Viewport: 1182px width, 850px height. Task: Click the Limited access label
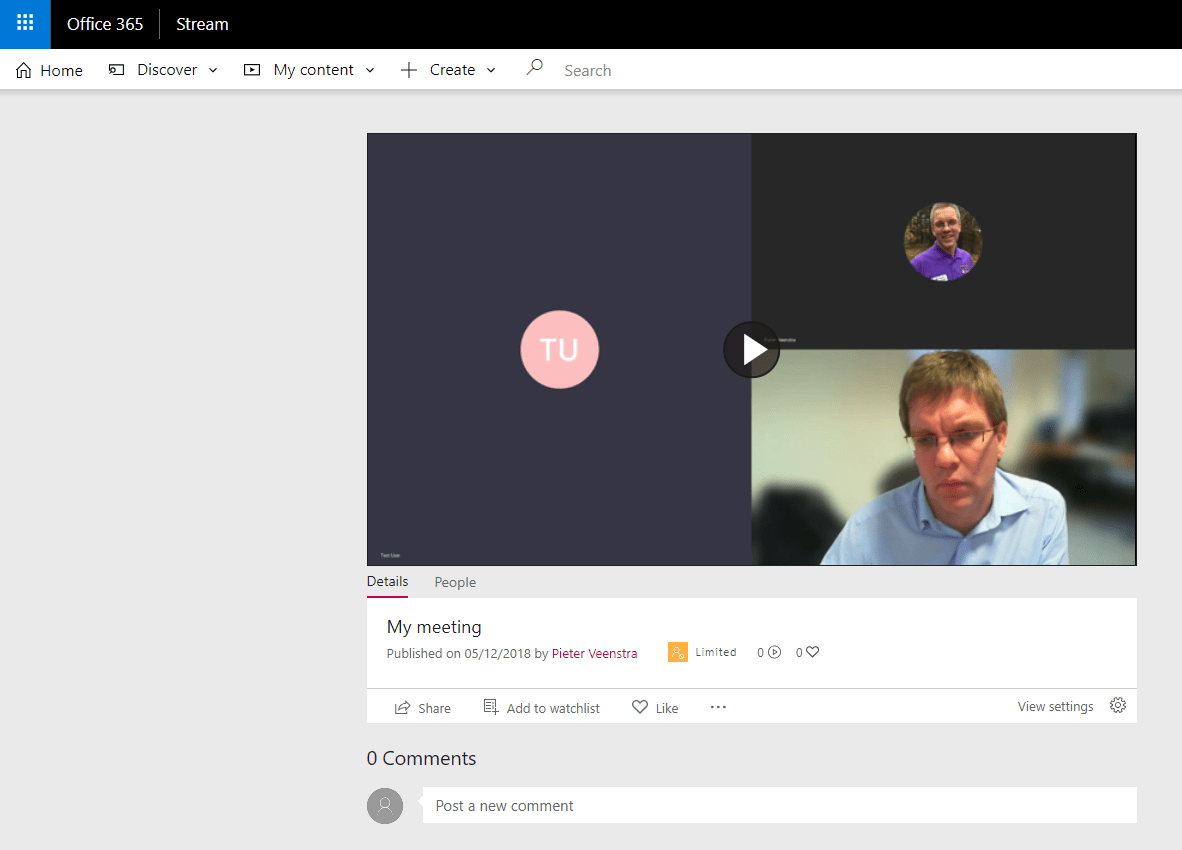[715, 653]
